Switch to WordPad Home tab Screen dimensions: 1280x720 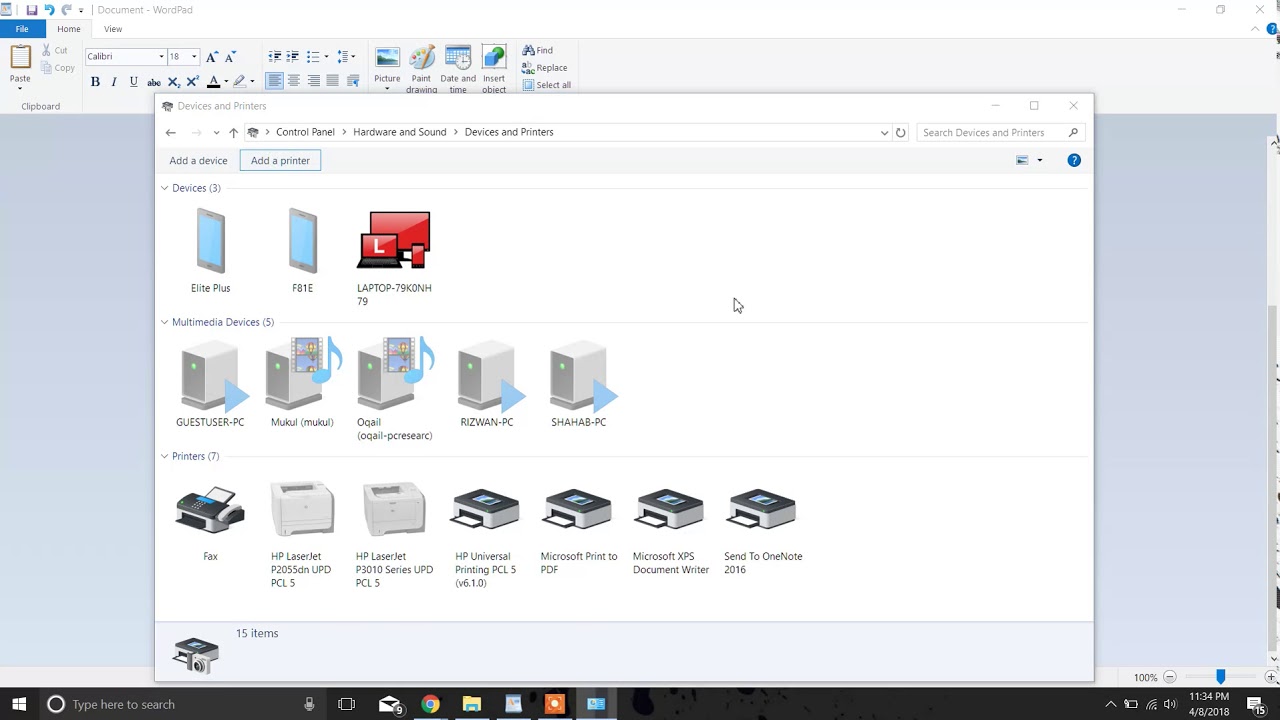69,29
